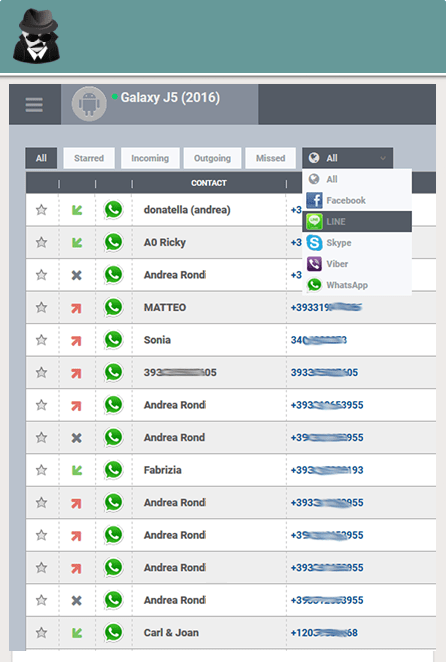The image size is (446, 662).
Task: Star the Carl & Joan call
Action: click(x=41, y=632)
